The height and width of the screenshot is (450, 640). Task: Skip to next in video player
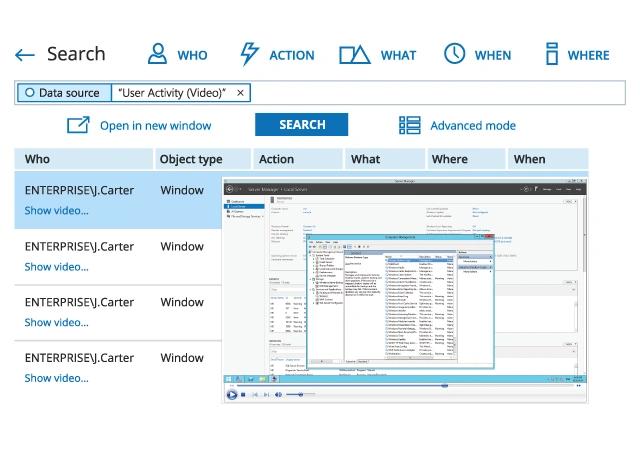[266, 394]
